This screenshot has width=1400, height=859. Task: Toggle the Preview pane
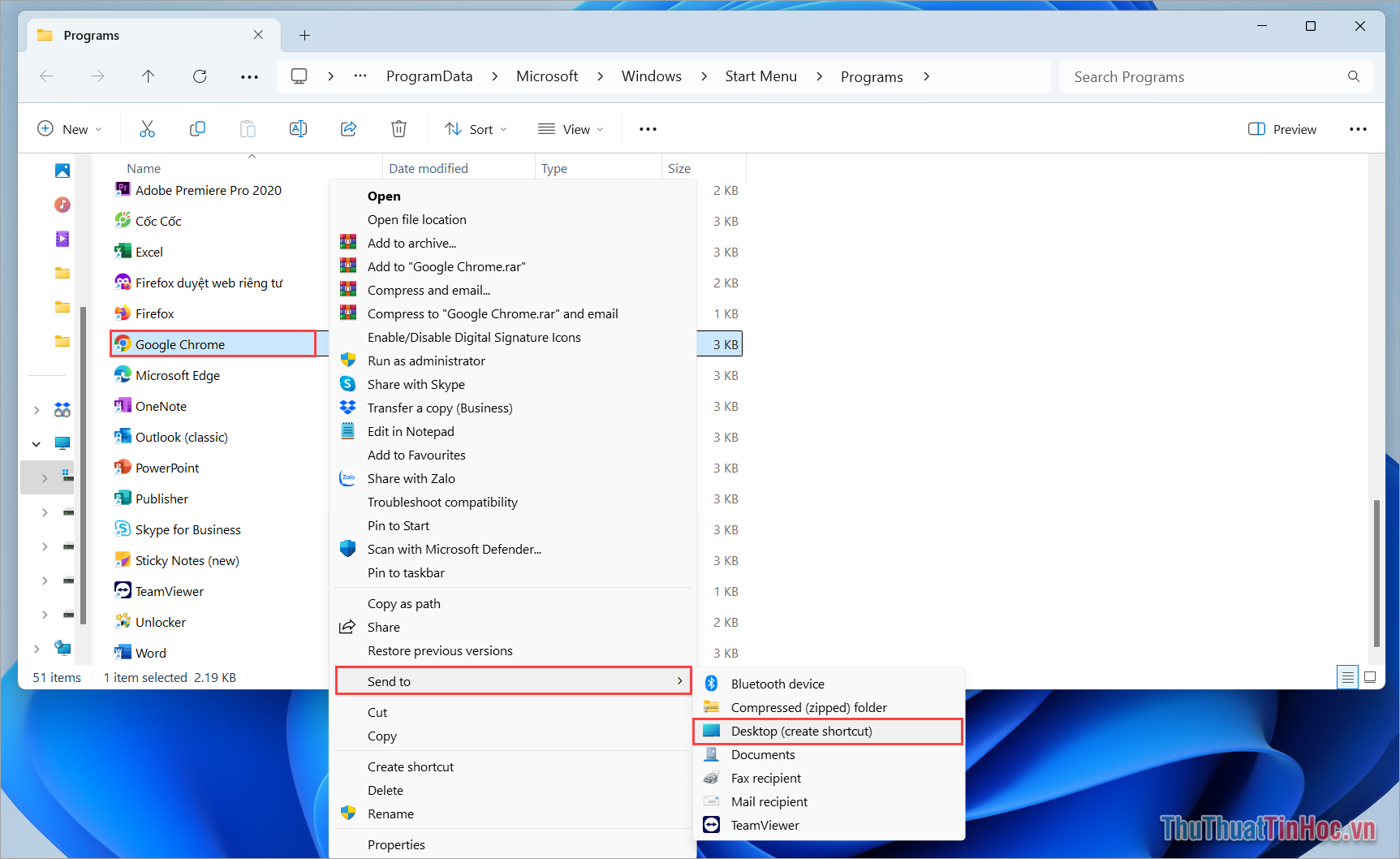tap(1282, 128)
